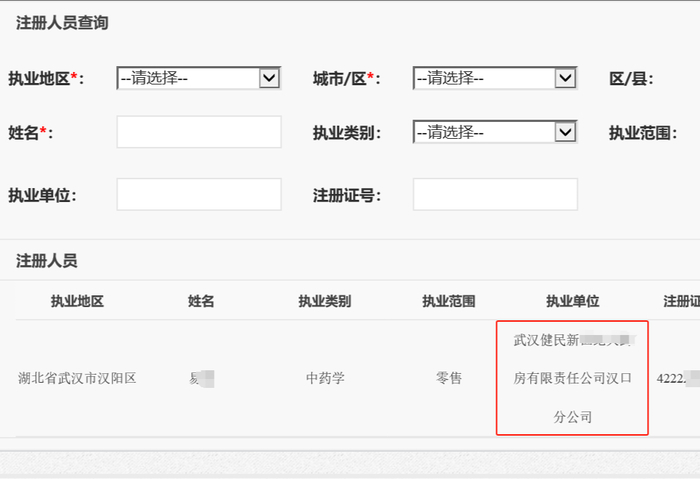The width and height of the screenshot is (700, 479).
Task: Click the 注册人员查询 heading
Action: click(62, 23)
